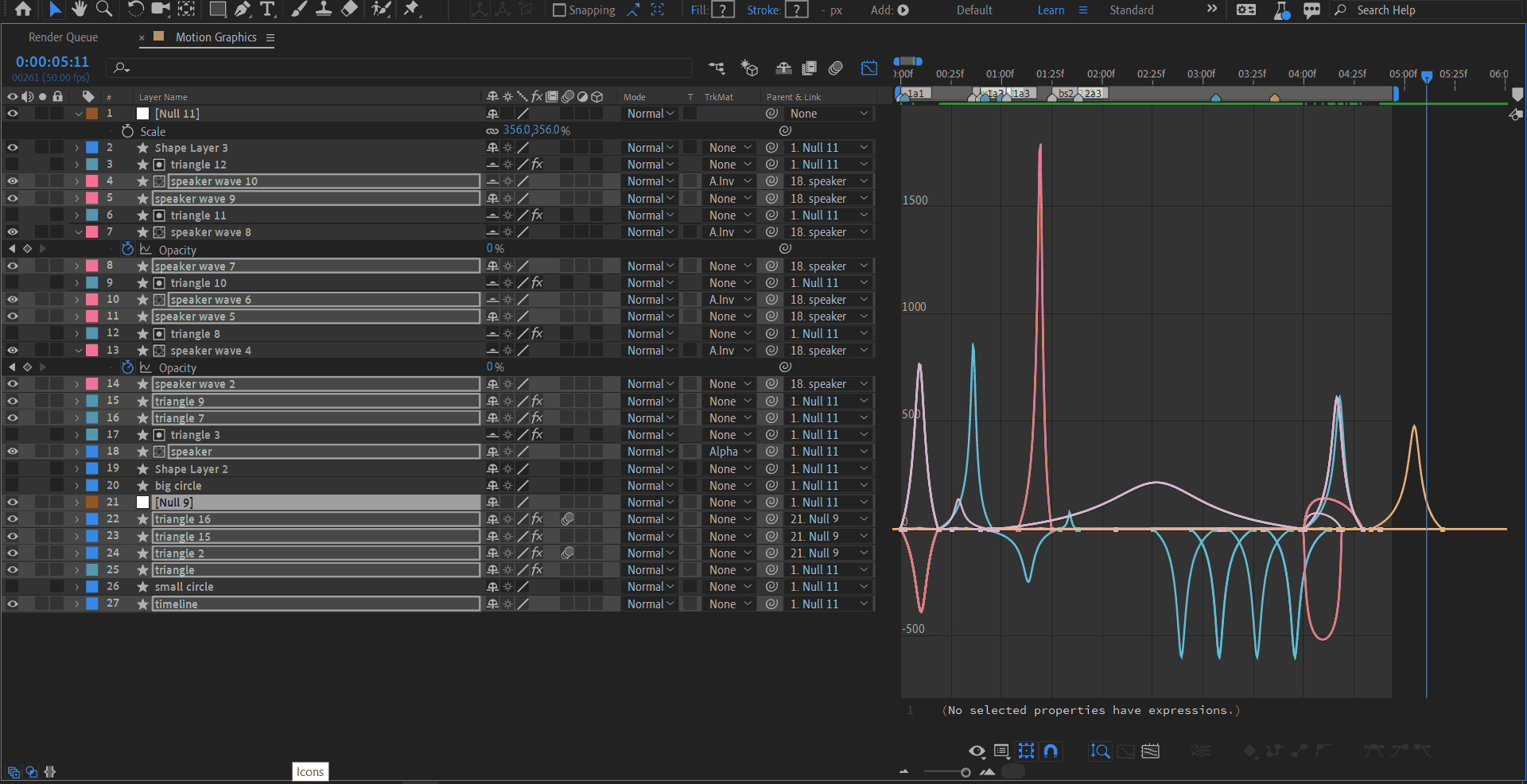Toggle visibility of the timeline layer
The image size is (1527, 784).
point(13,604)
